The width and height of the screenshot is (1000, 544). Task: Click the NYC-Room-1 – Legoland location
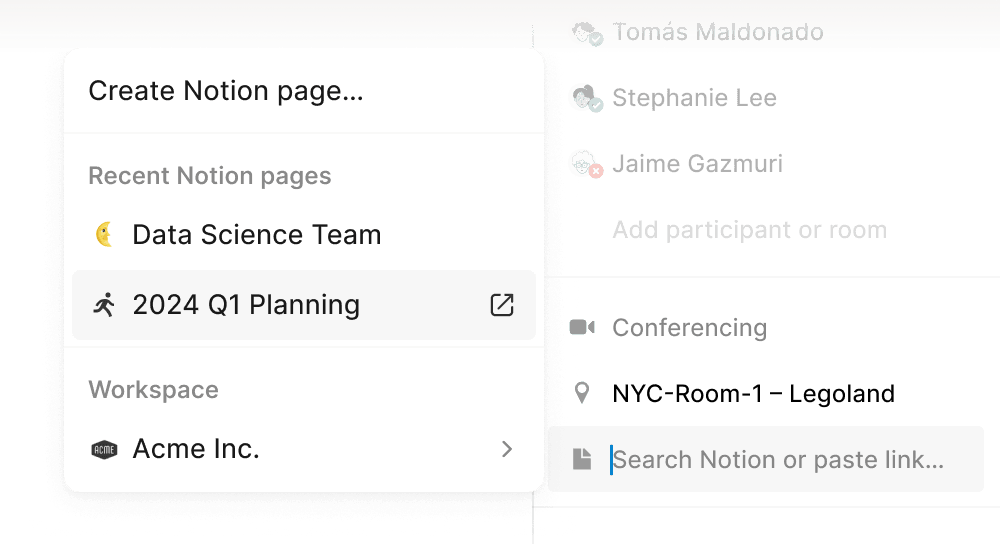(753, 393)
